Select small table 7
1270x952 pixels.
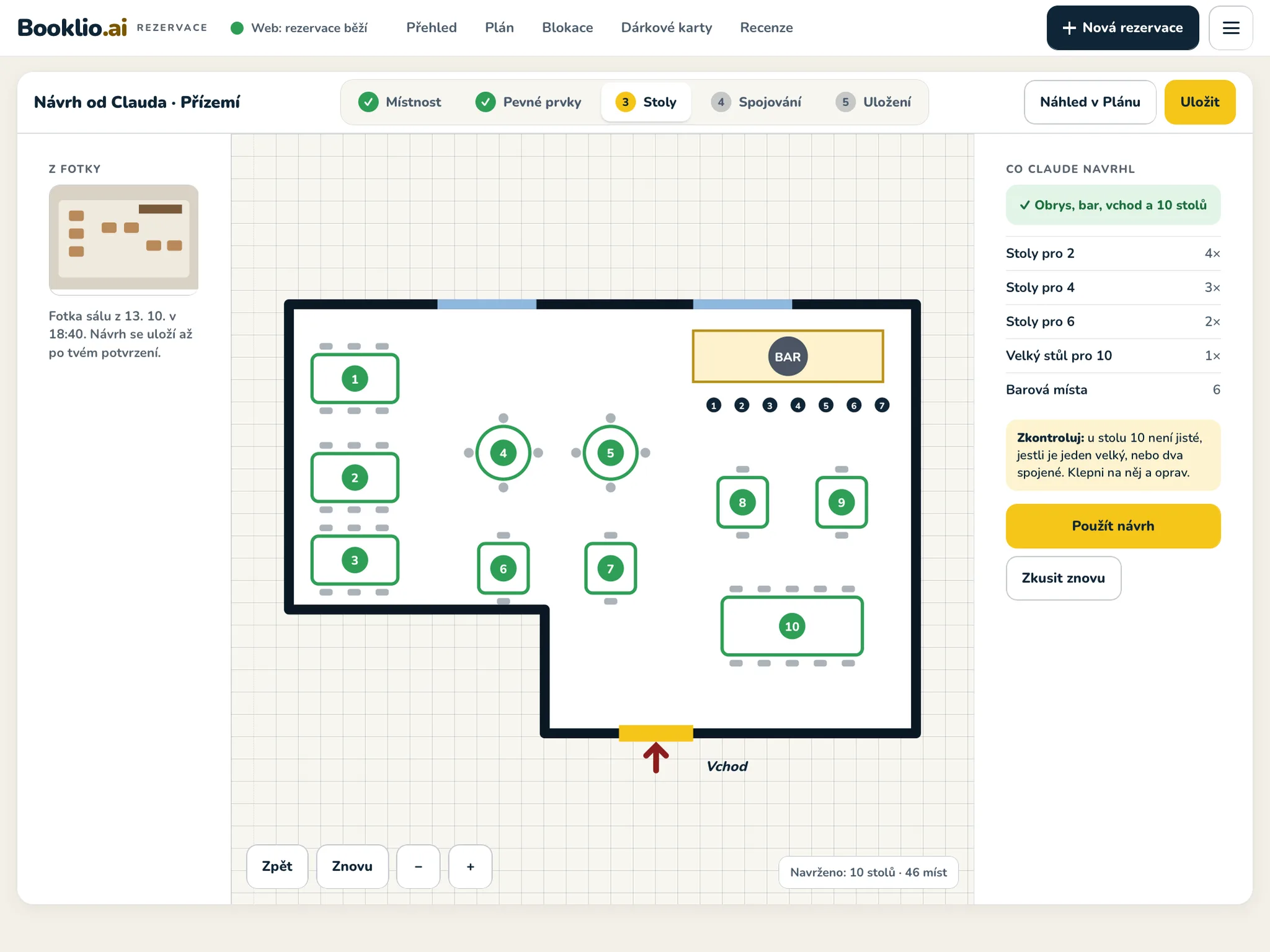pyautogui.click(x=611, y=568)
